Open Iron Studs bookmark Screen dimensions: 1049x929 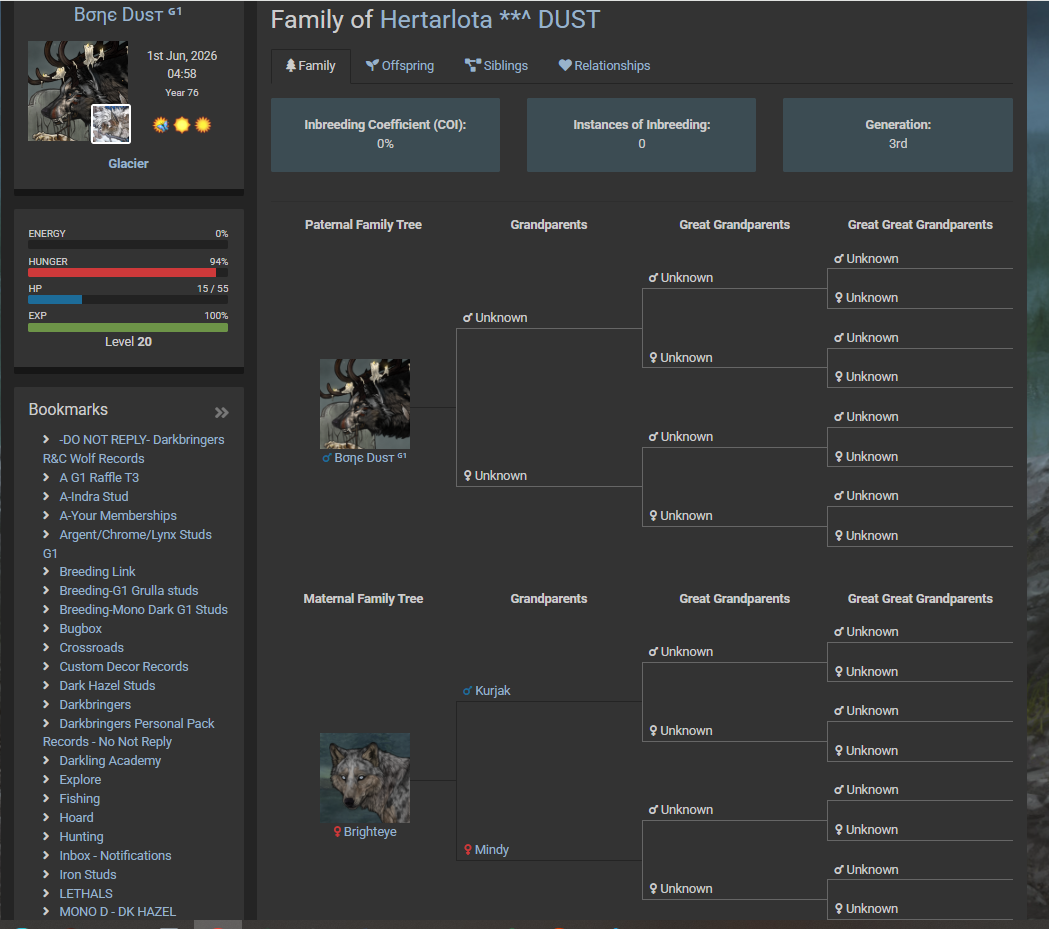click(88, 875)
